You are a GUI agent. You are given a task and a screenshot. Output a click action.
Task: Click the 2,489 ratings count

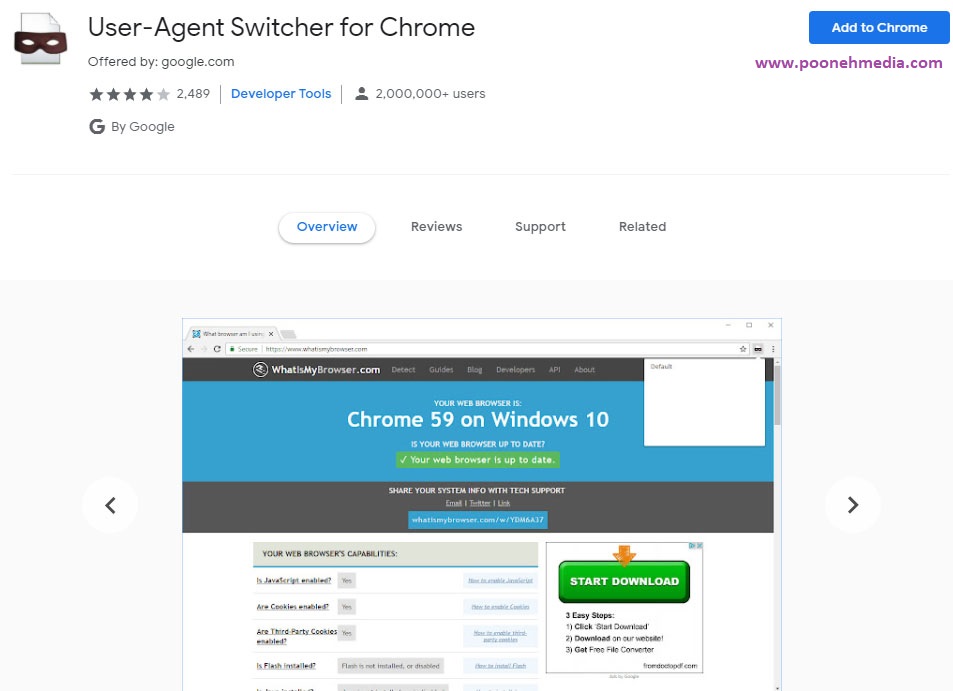193,94
